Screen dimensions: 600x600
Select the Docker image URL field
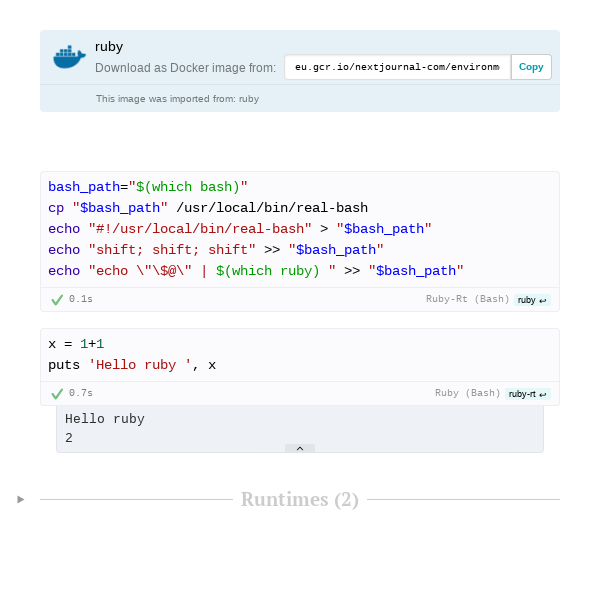pos(398,67)
